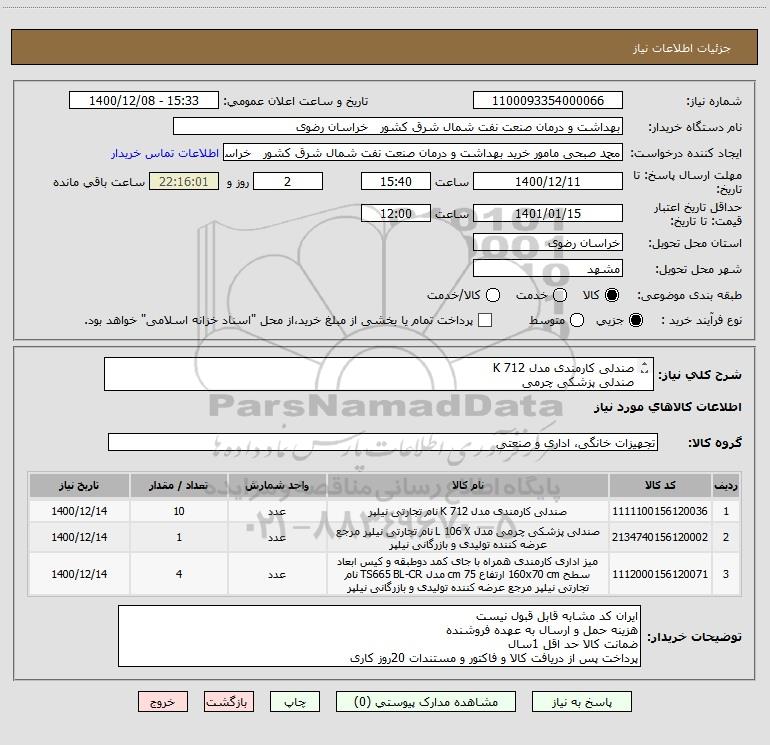The height and width of the screenshot is (745, 770).
Task: Toggle the Islamic treasury payment checkbox
Action: [485, 320]
